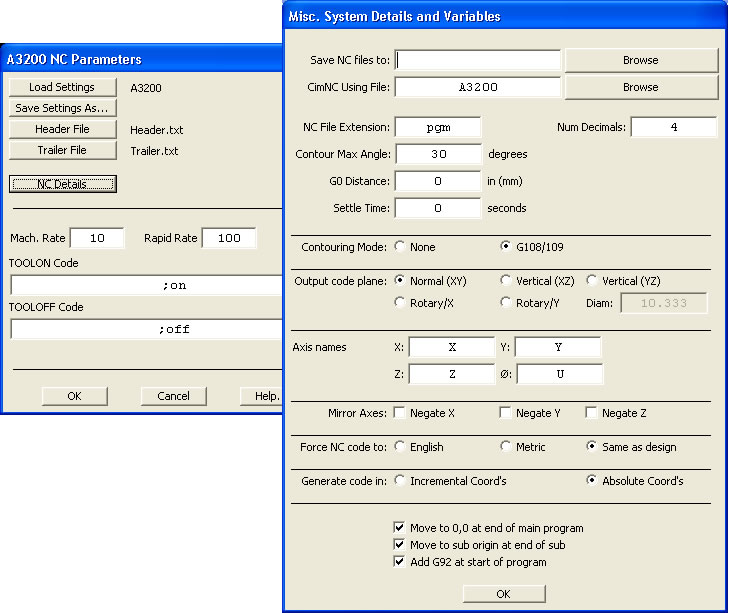736x613 pixels.
Task: Choose a Header File
Action: pyautogui.click(x=62, y=129)
